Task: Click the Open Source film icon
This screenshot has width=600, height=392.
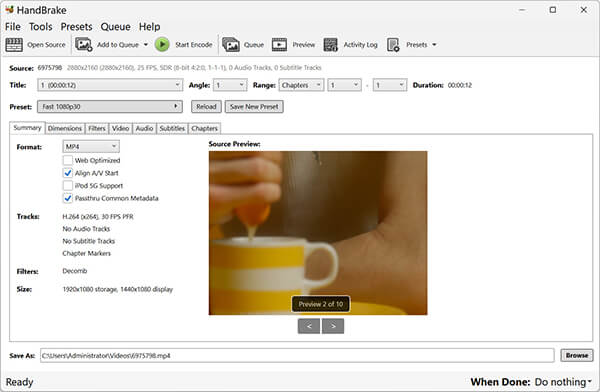Action: pos(14,45)
